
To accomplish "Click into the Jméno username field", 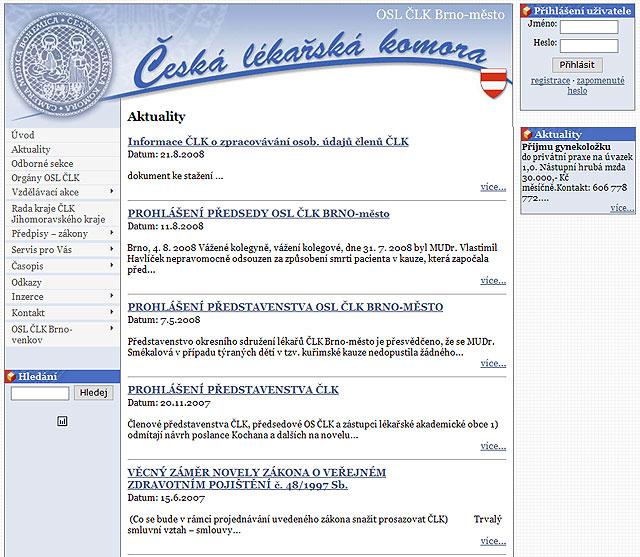I will 589,26.
